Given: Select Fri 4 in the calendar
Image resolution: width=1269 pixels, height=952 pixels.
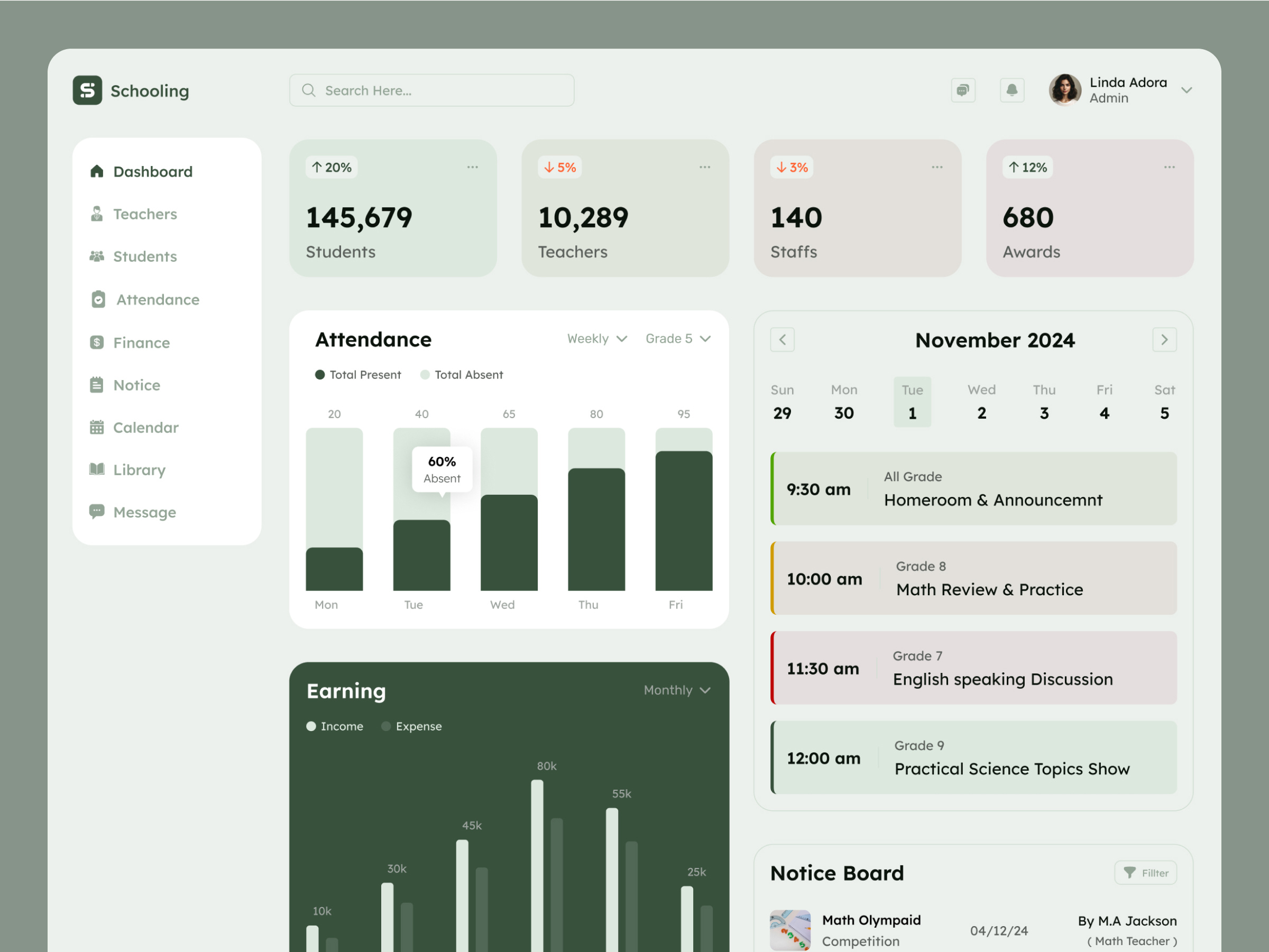Looking at the screenshot, I should 1105,402.
